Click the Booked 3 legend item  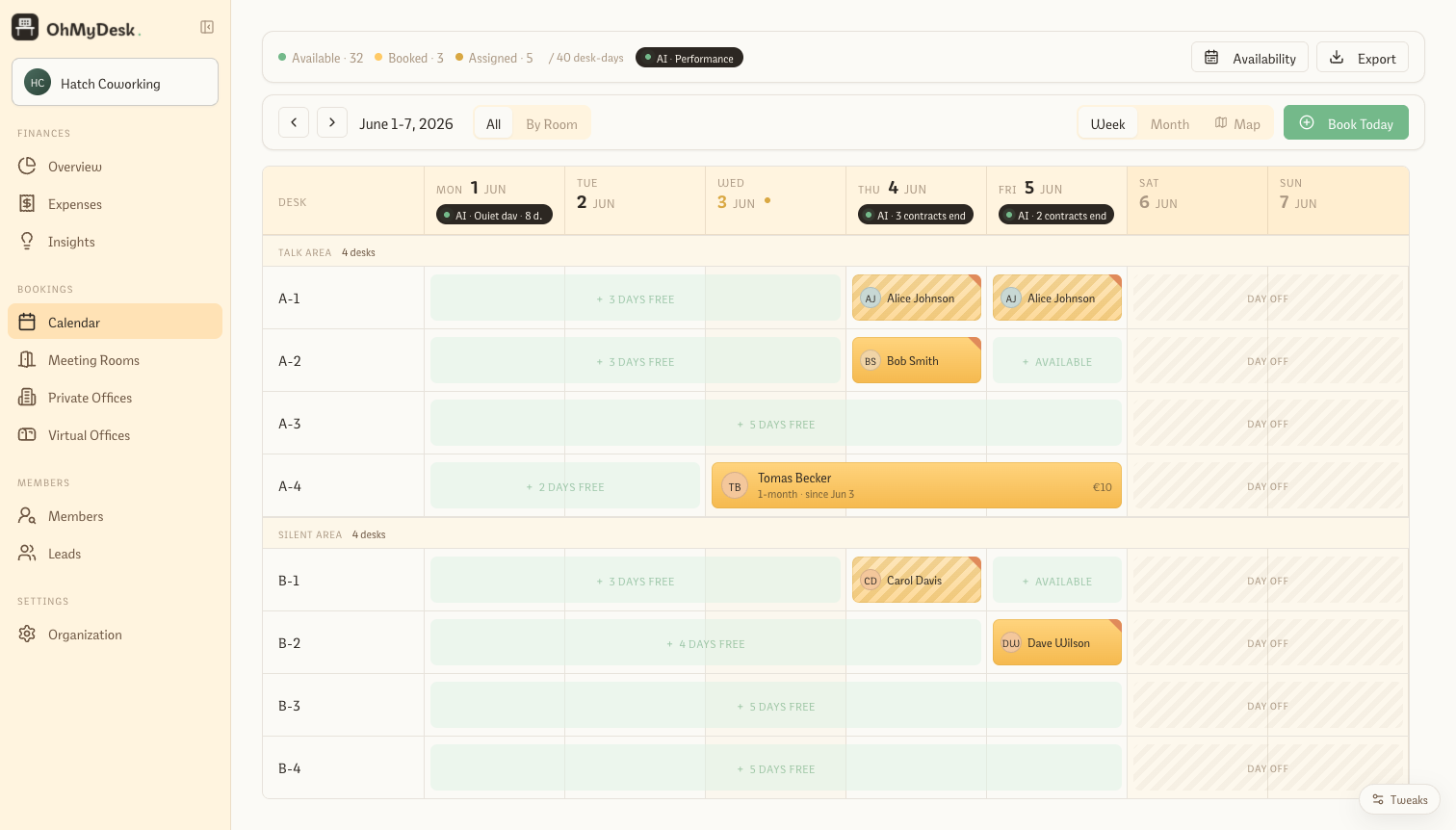[409, 58]
